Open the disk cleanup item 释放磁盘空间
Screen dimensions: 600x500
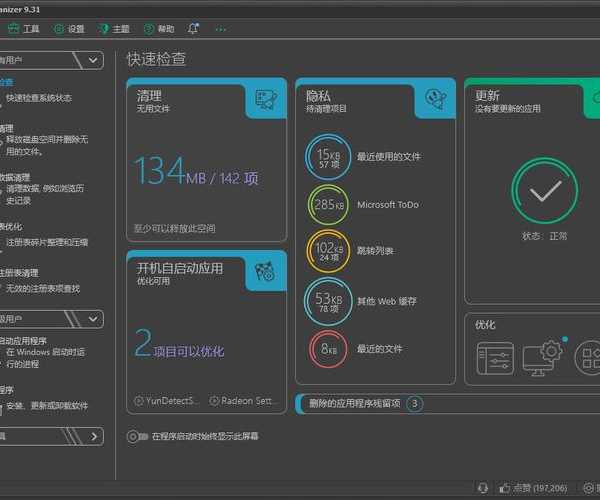pyautogui.click(x=47, y=145)
